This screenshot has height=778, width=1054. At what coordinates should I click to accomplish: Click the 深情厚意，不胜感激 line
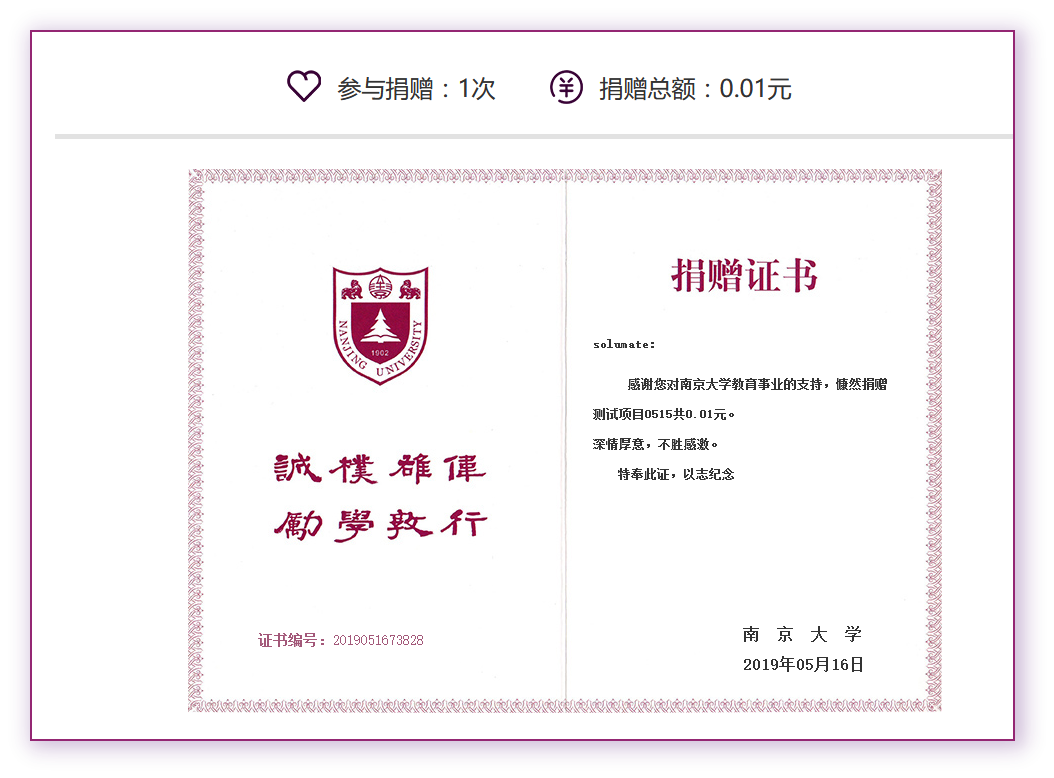click(x=655, y=444)
